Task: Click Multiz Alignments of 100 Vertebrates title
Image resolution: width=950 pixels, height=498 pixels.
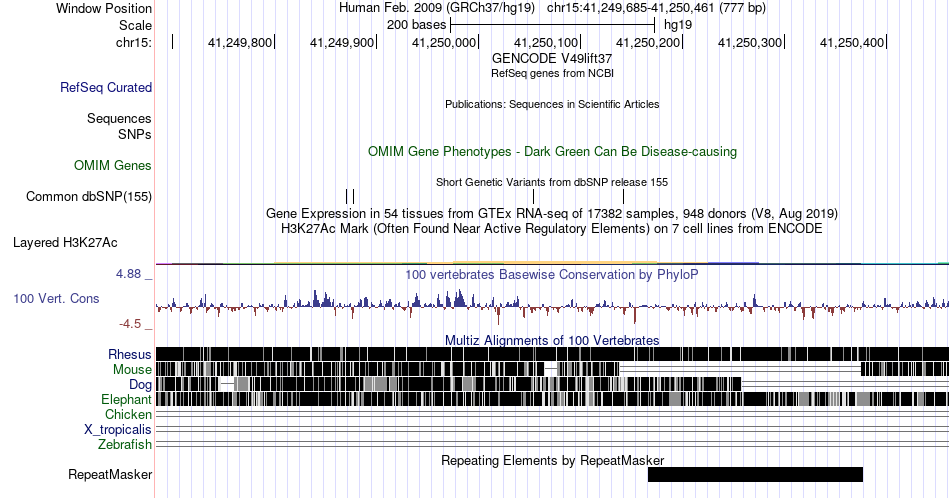Action: [552, 340]
